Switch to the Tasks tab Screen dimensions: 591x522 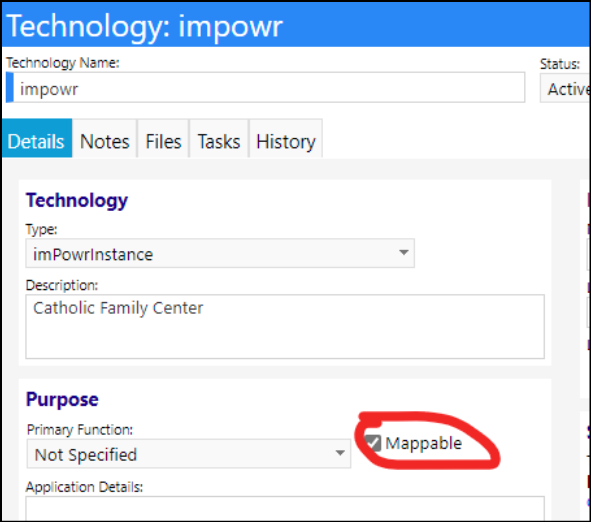point(219,138)
